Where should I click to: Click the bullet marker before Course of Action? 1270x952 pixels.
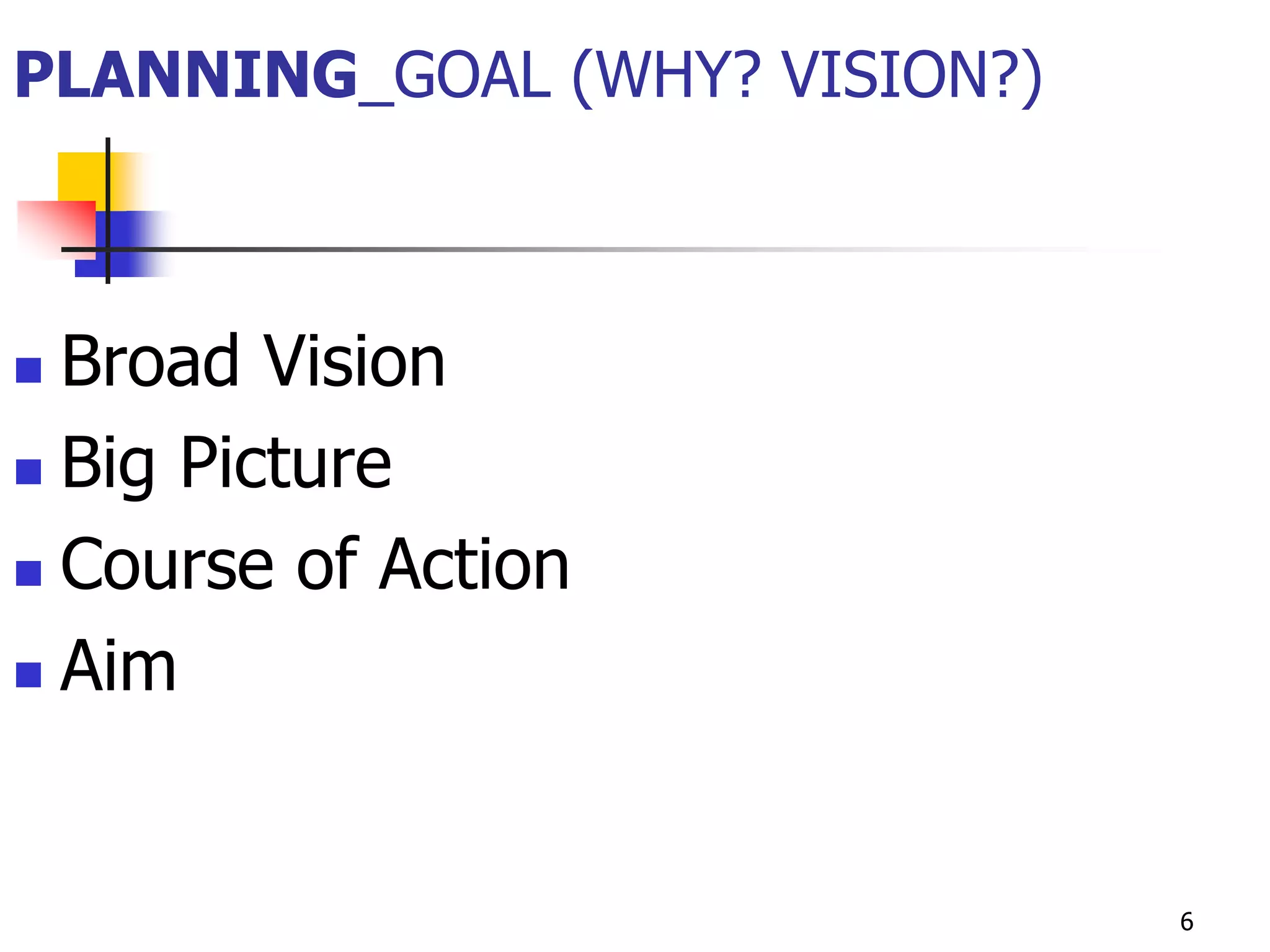29,573
